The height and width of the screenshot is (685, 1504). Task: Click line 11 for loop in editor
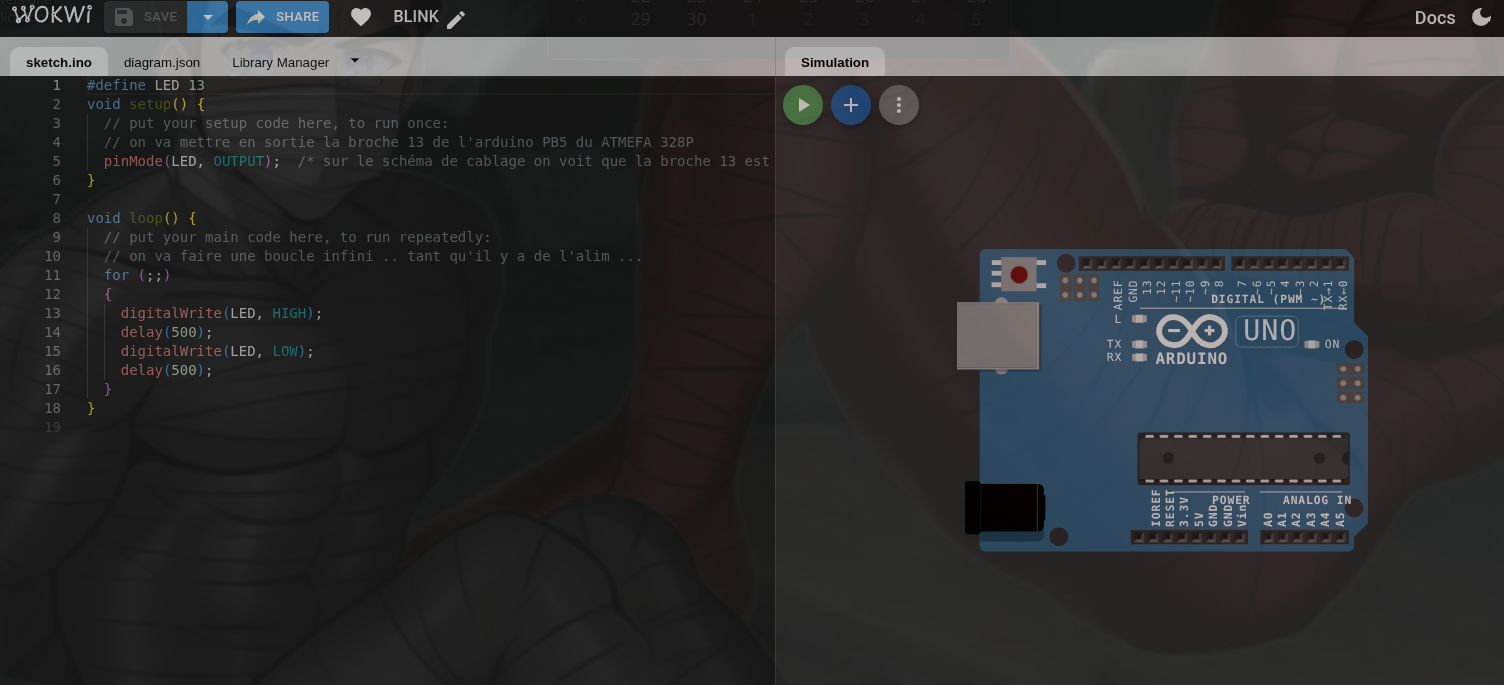[x=137, y=275]
